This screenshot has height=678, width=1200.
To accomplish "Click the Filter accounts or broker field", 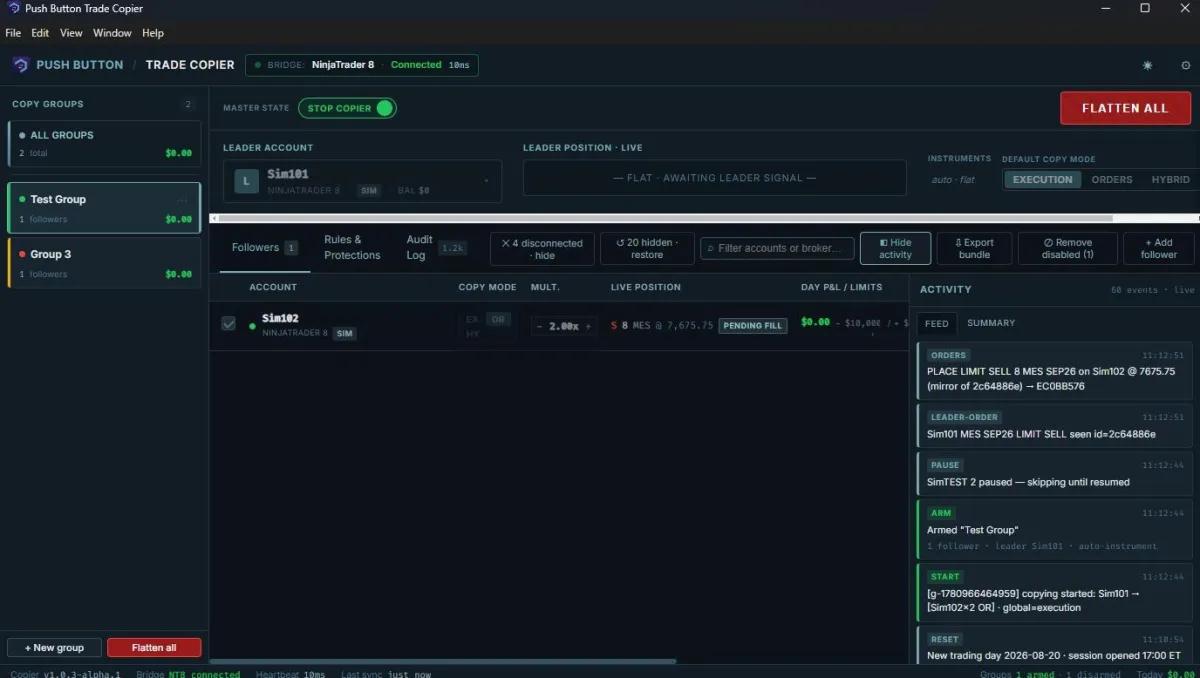I will coord(777,248).
